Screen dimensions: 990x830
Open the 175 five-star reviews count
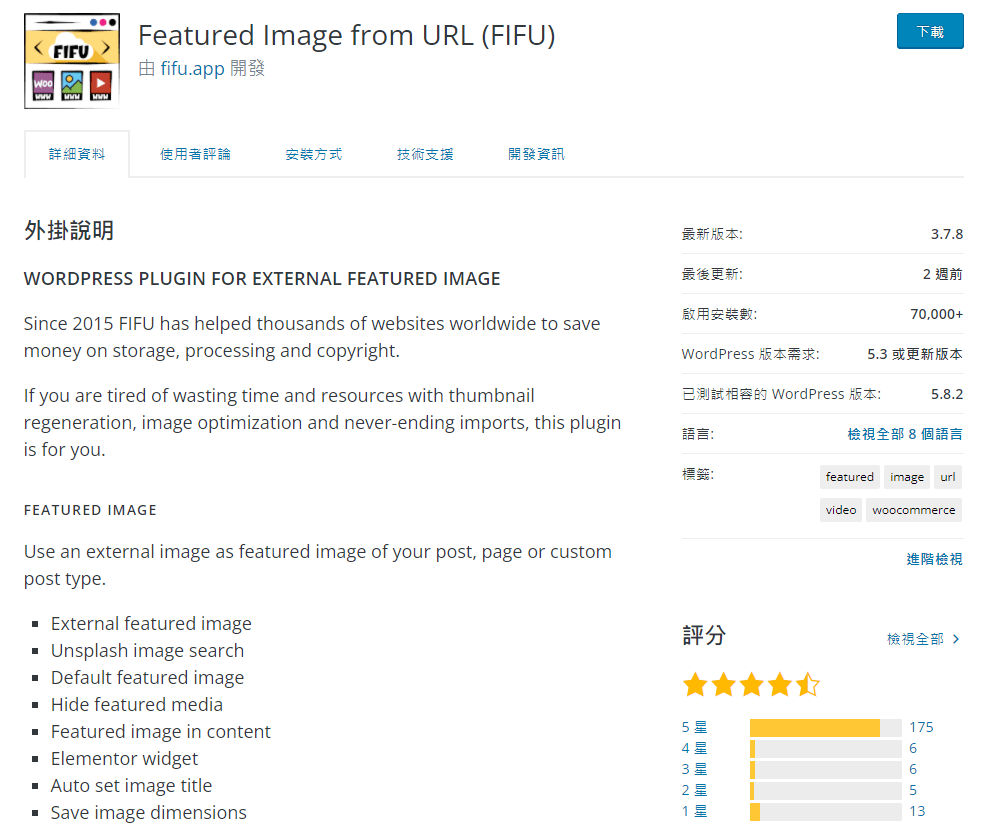point(921,727)
